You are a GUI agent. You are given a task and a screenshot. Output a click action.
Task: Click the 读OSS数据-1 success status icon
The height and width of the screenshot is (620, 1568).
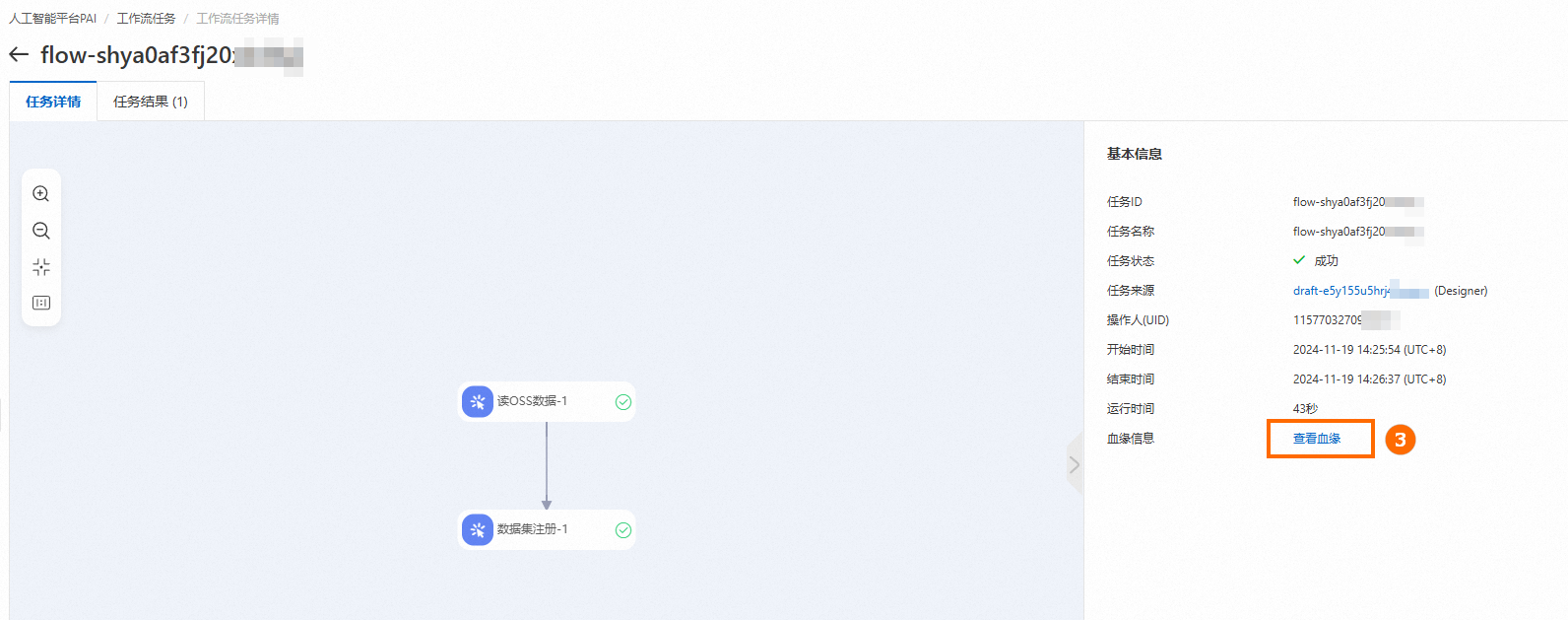coord(623,402)
